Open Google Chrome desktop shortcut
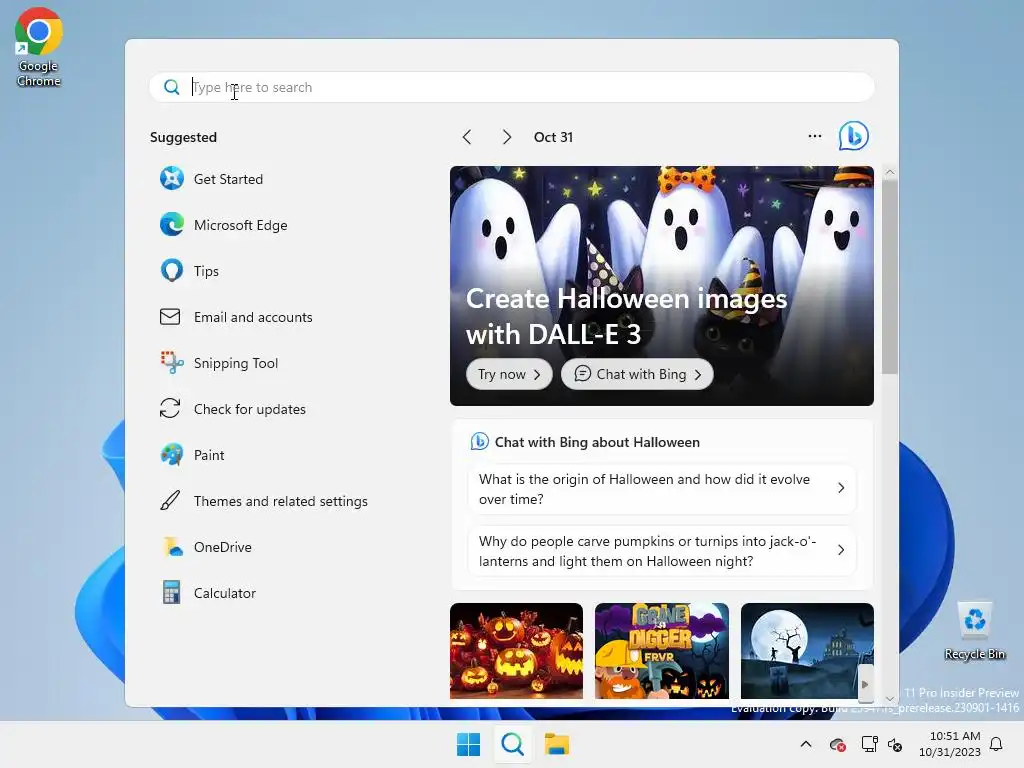The width and height of the screenshot is (1024, 768). pos(39,47)
